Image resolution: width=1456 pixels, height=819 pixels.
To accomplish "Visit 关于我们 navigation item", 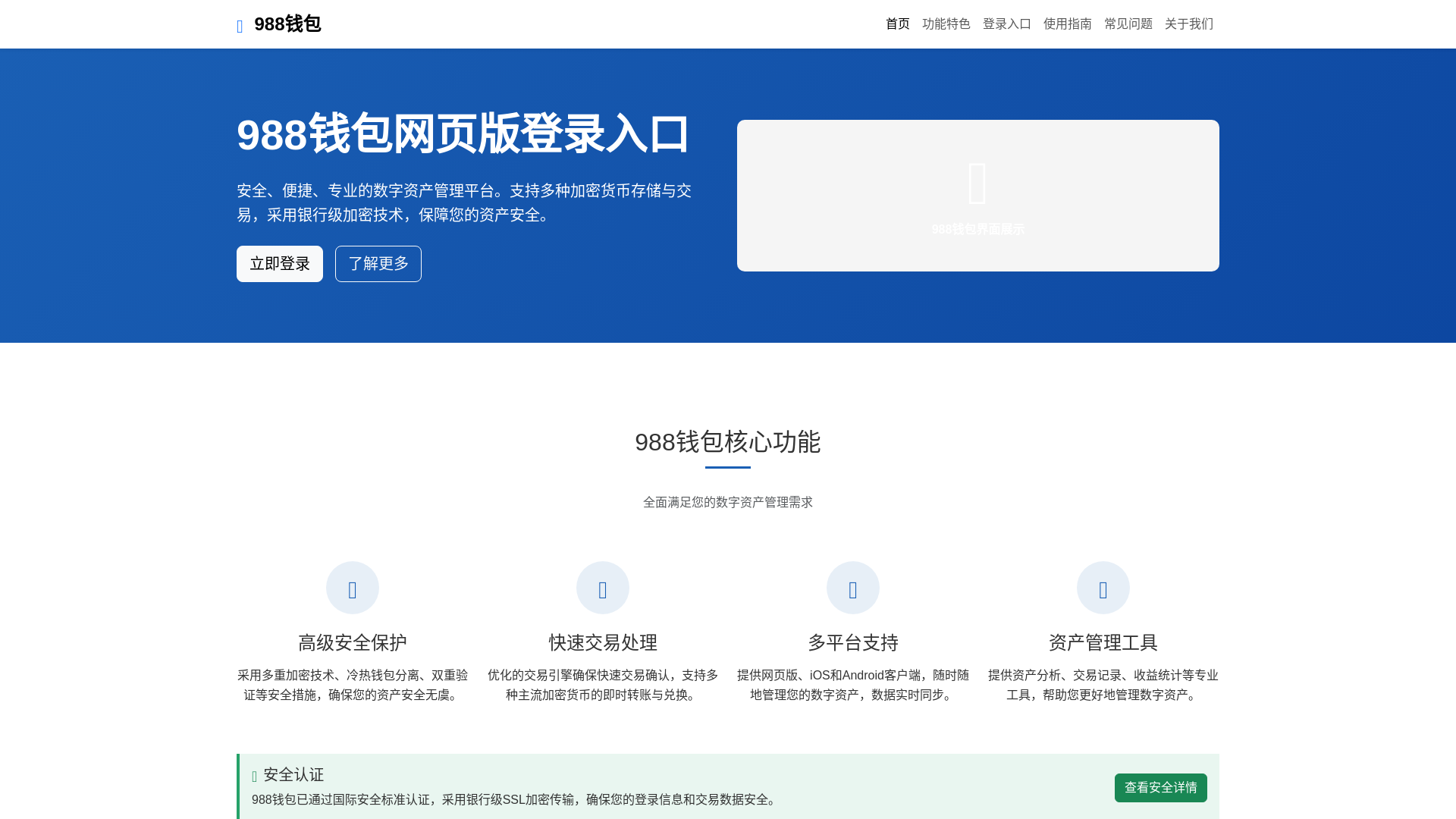I will (1189, 24).
